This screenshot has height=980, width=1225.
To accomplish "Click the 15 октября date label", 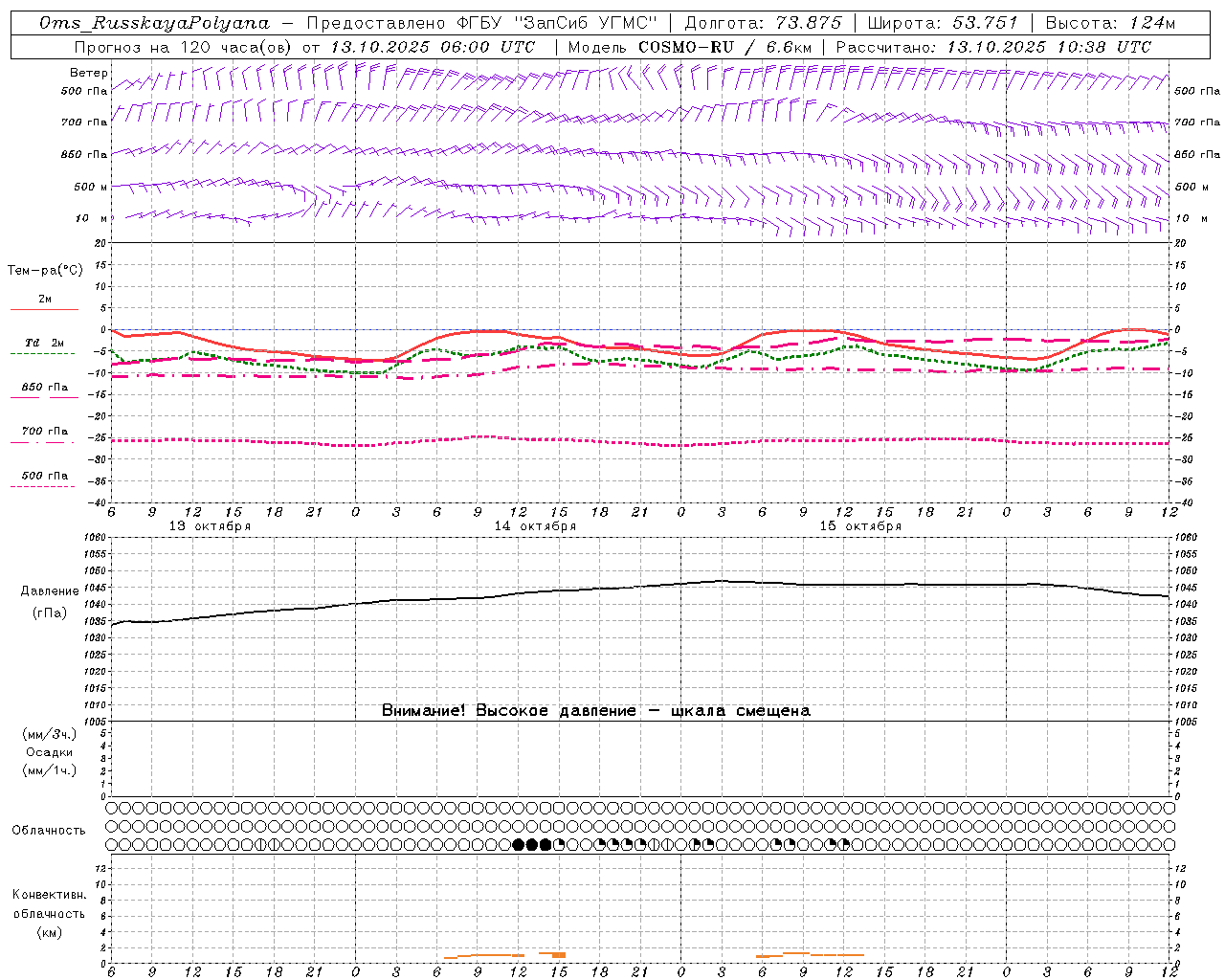I will click(860, 526).
